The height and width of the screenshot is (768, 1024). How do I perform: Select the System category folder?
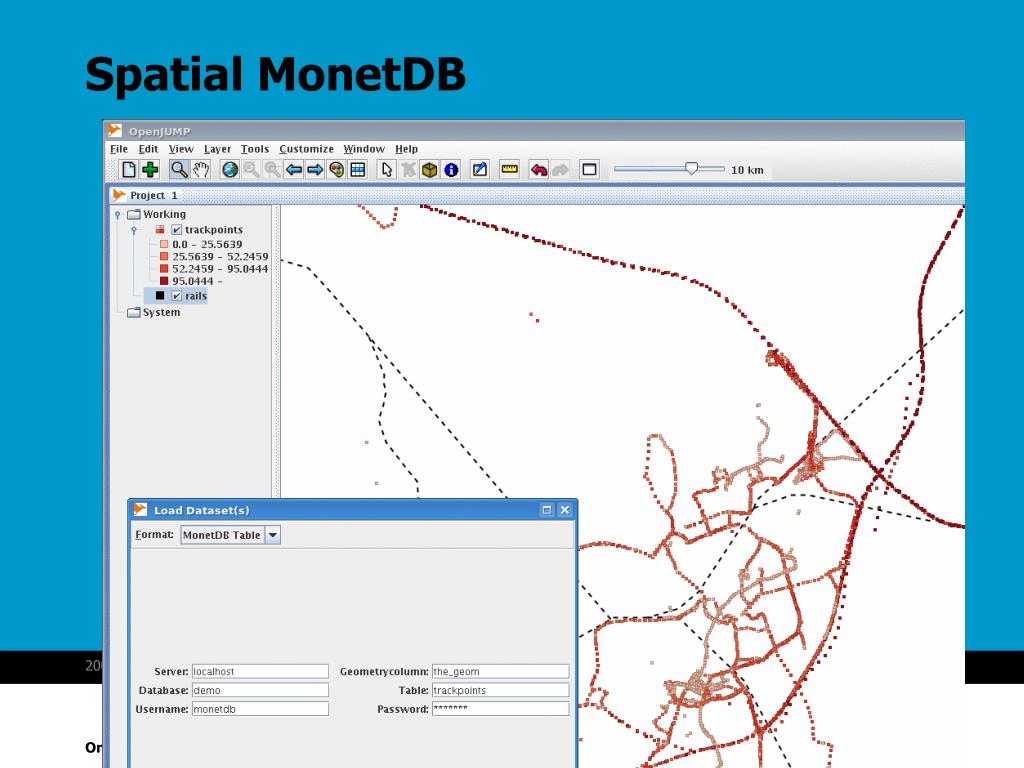point(160,312)
